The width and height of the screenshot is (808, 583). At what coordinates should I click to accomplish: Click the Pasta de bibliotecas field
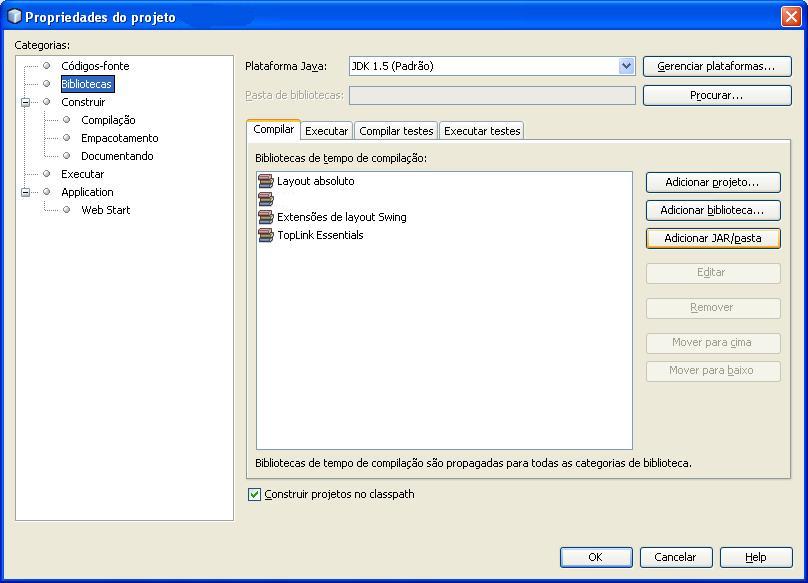click(492, 95)
